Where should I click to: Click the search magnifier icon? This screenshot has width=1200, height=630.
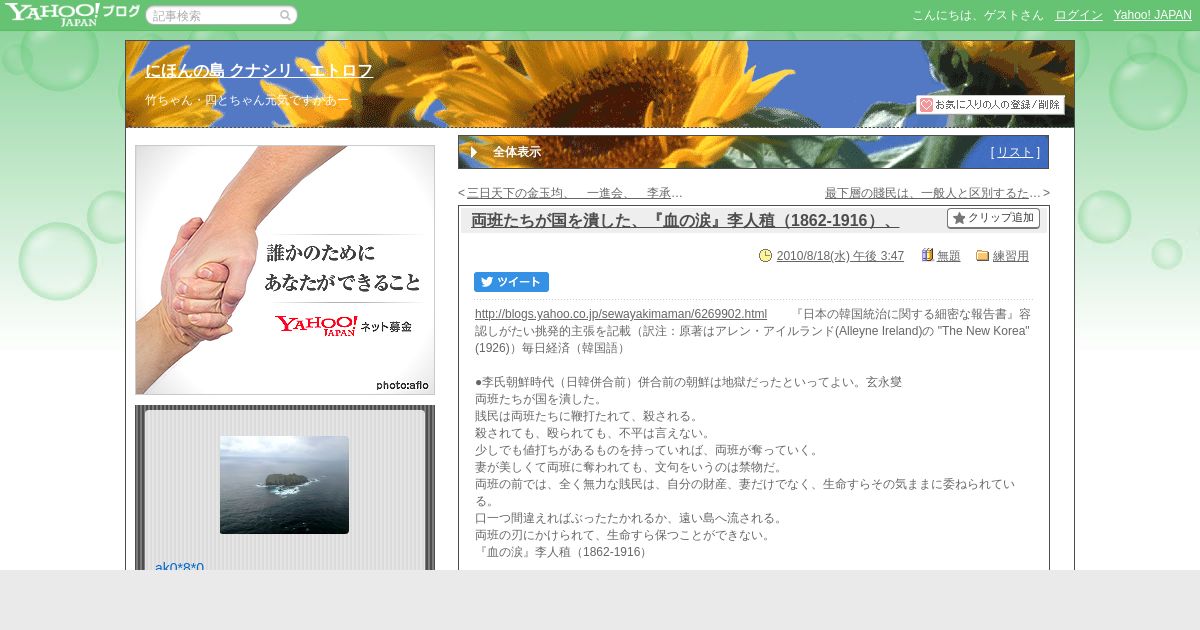click(x=285, y=15)
